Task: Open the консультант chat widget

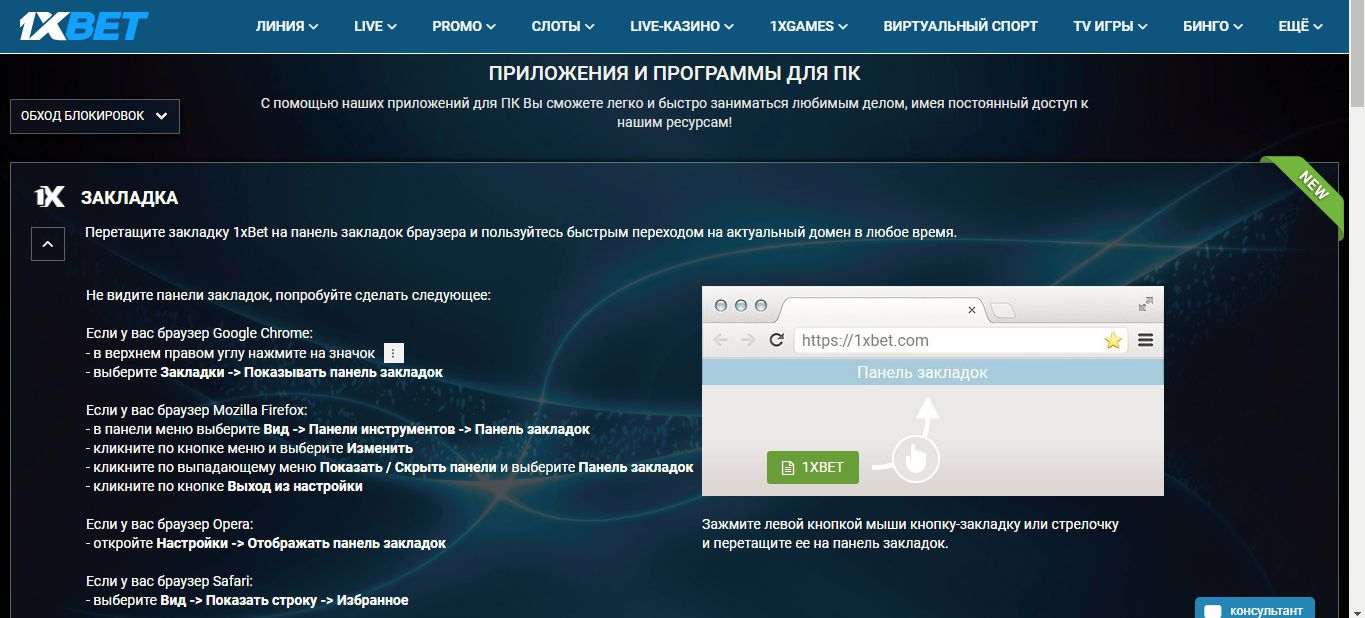Action: coord(1254,609)
